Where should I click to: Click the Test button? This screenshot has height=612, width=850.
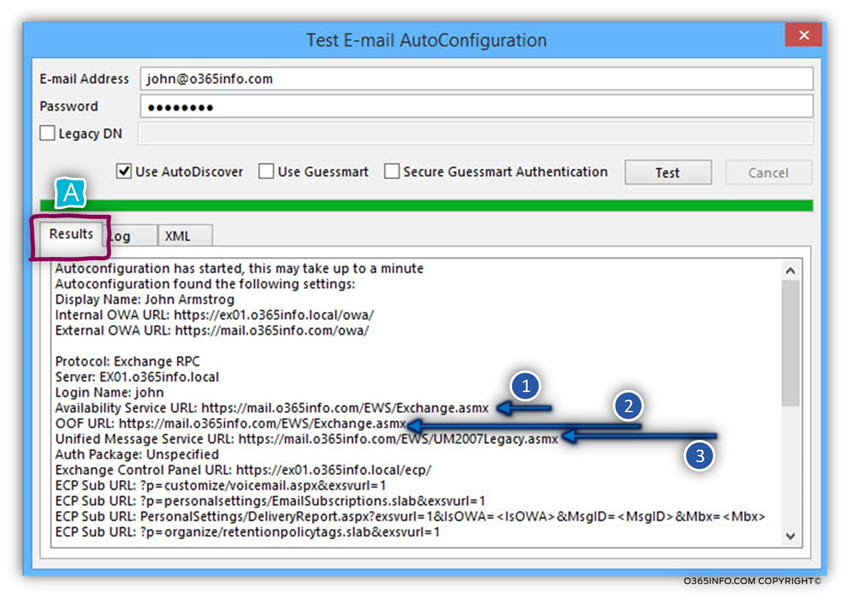tap(668, 172)
